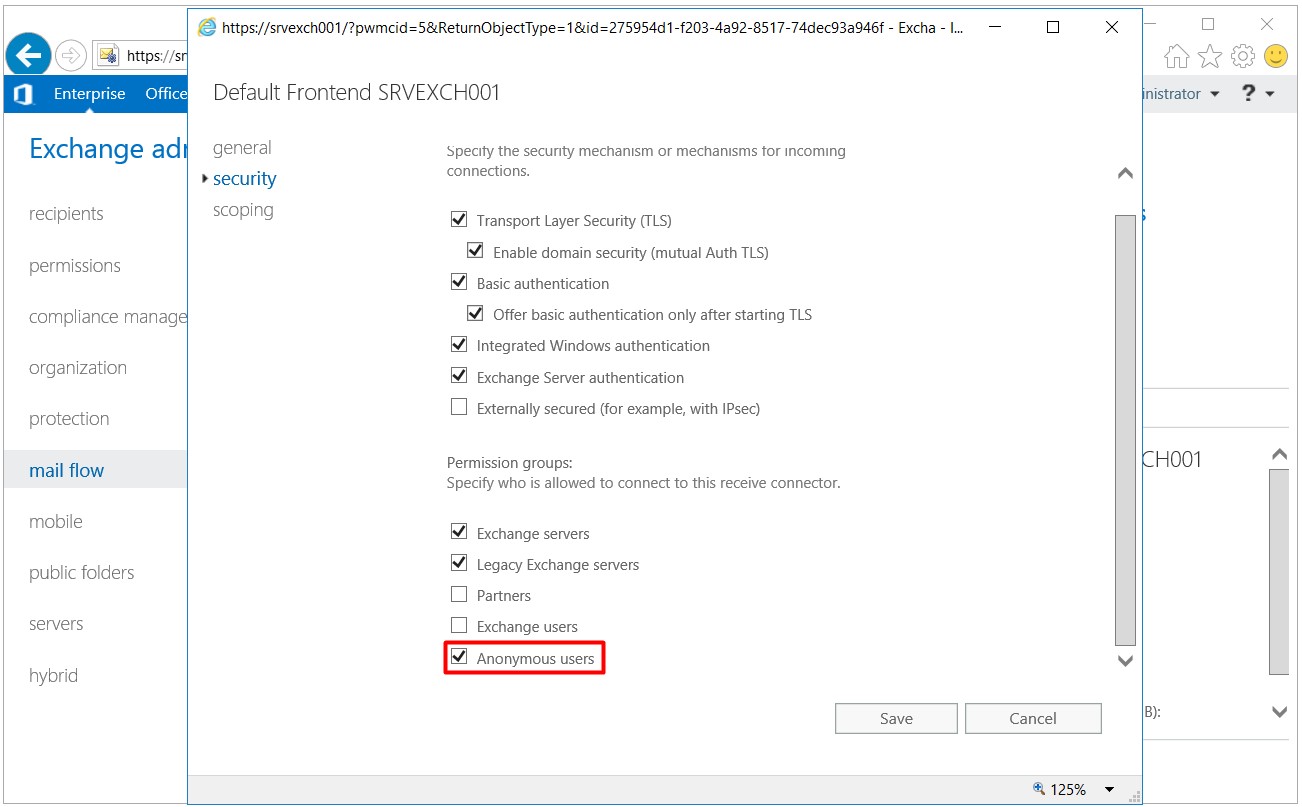1302x807 pixels.
Task: Click the dialog vertical scrollbar thumb
Action: point(1125,430)
